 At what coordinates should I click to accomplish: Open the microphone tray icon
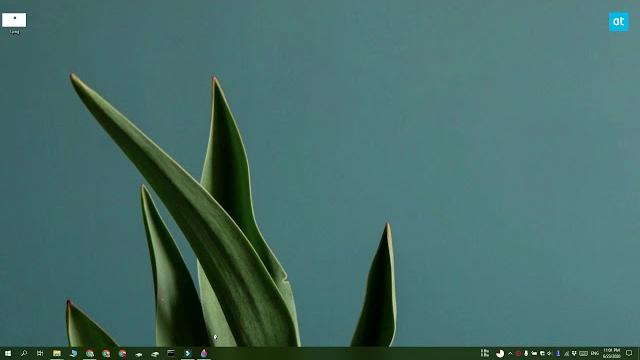[x=526, y=353]
